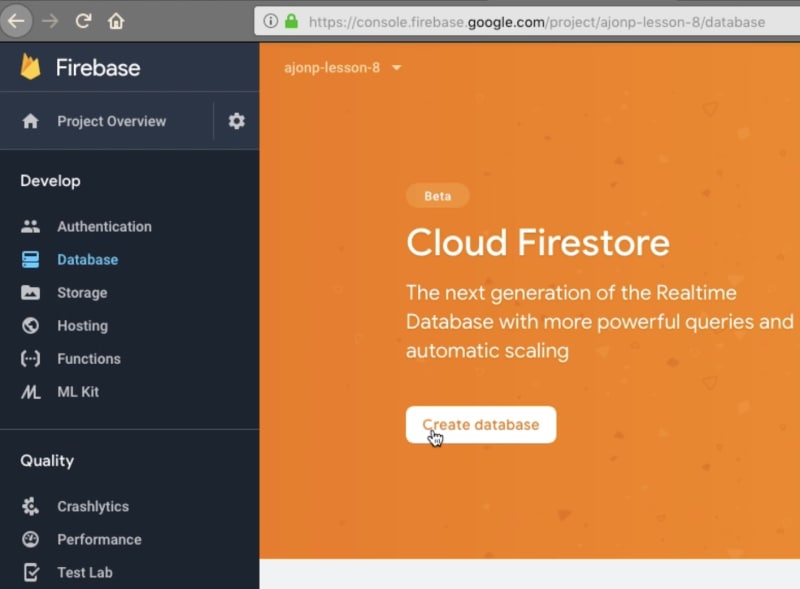
Task: Open Storage via its image icon
Action: pyautogui.click(x=30, y=292)
